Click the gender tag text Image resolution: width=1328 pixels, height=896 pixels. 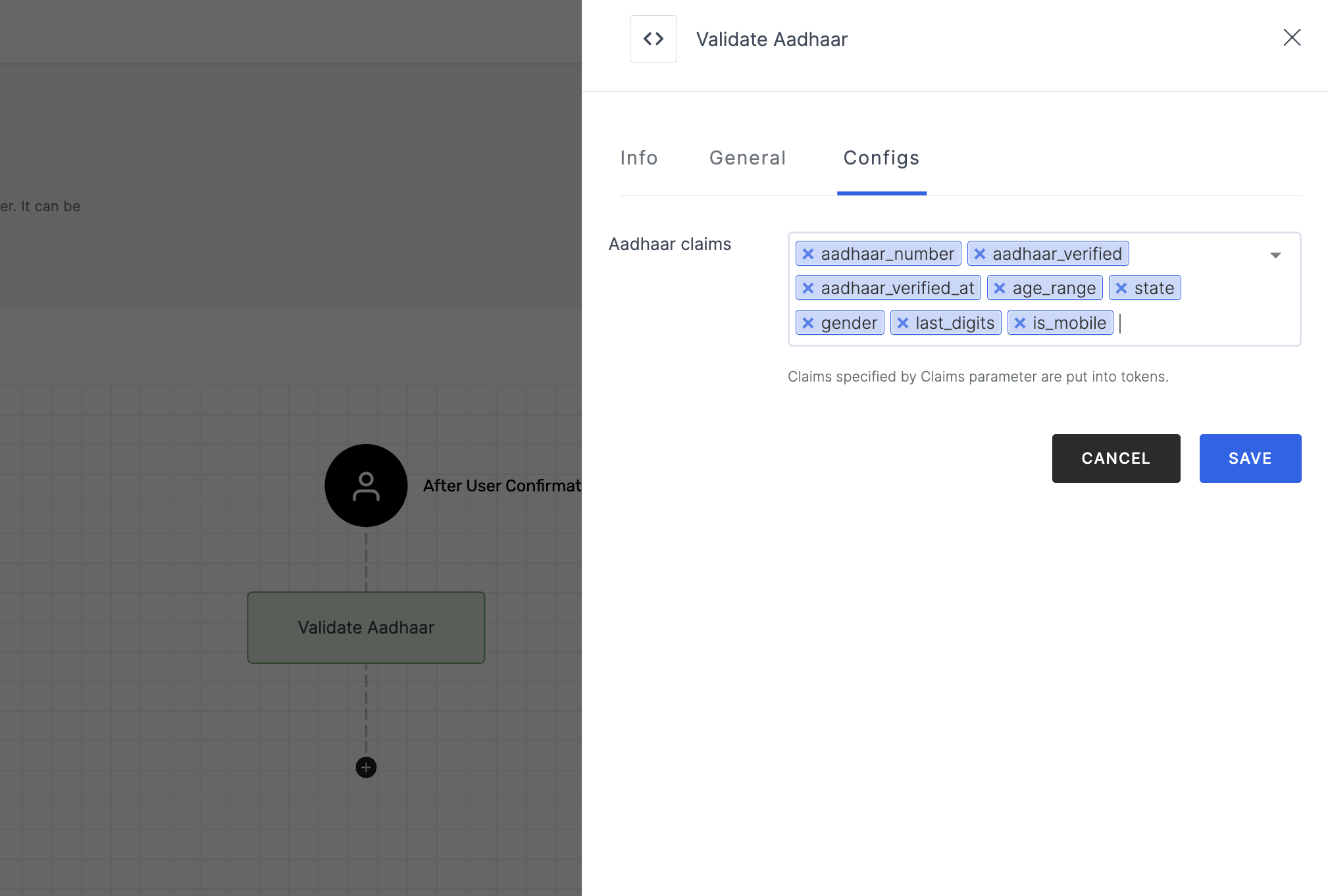click(849, 323)
